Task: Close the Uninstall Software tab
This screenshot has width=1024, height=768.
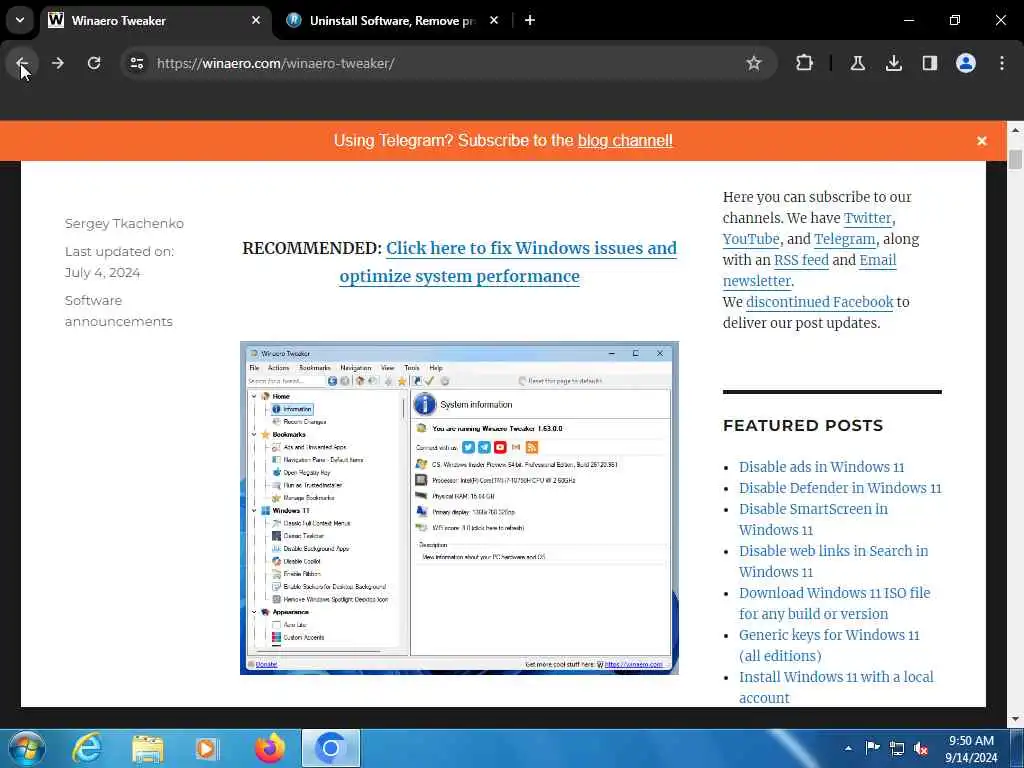Action: (x=494, y=20)
